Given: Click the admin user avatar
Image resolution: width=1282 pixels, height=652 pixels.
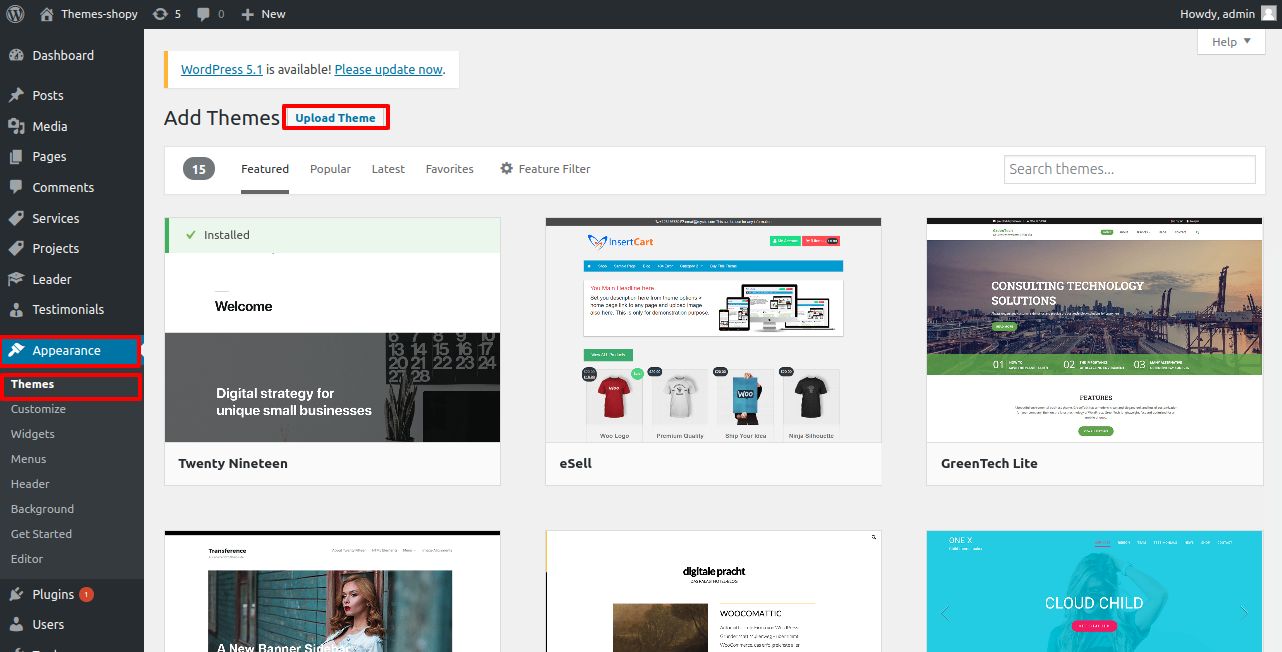Looking at the screenshot, I should click(x=1268, y=14).
